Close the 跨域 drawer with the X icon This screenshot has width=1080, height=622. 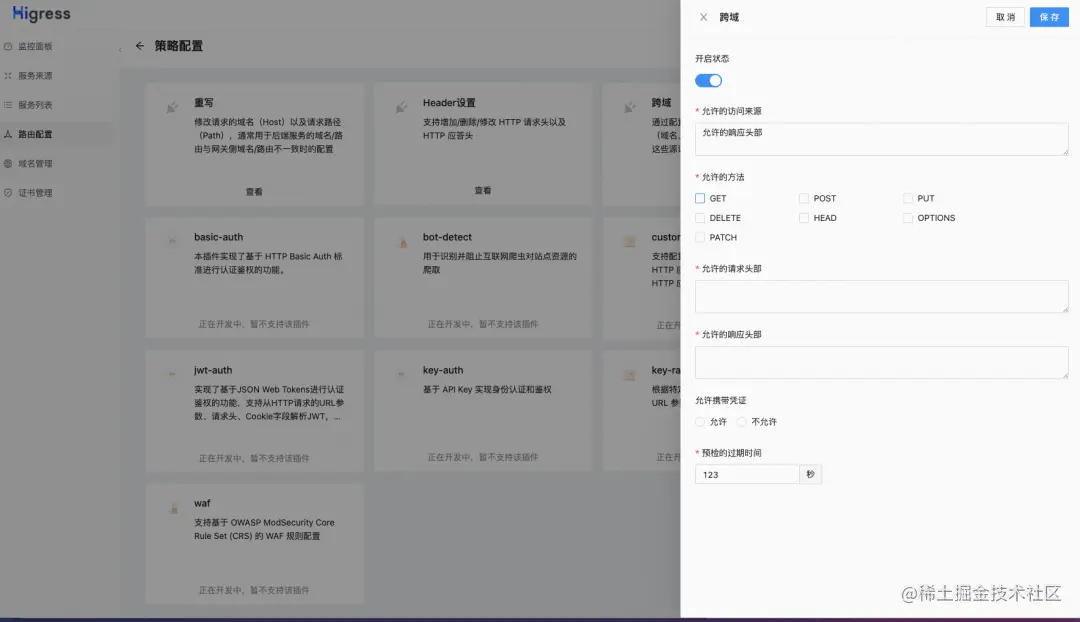703,17
